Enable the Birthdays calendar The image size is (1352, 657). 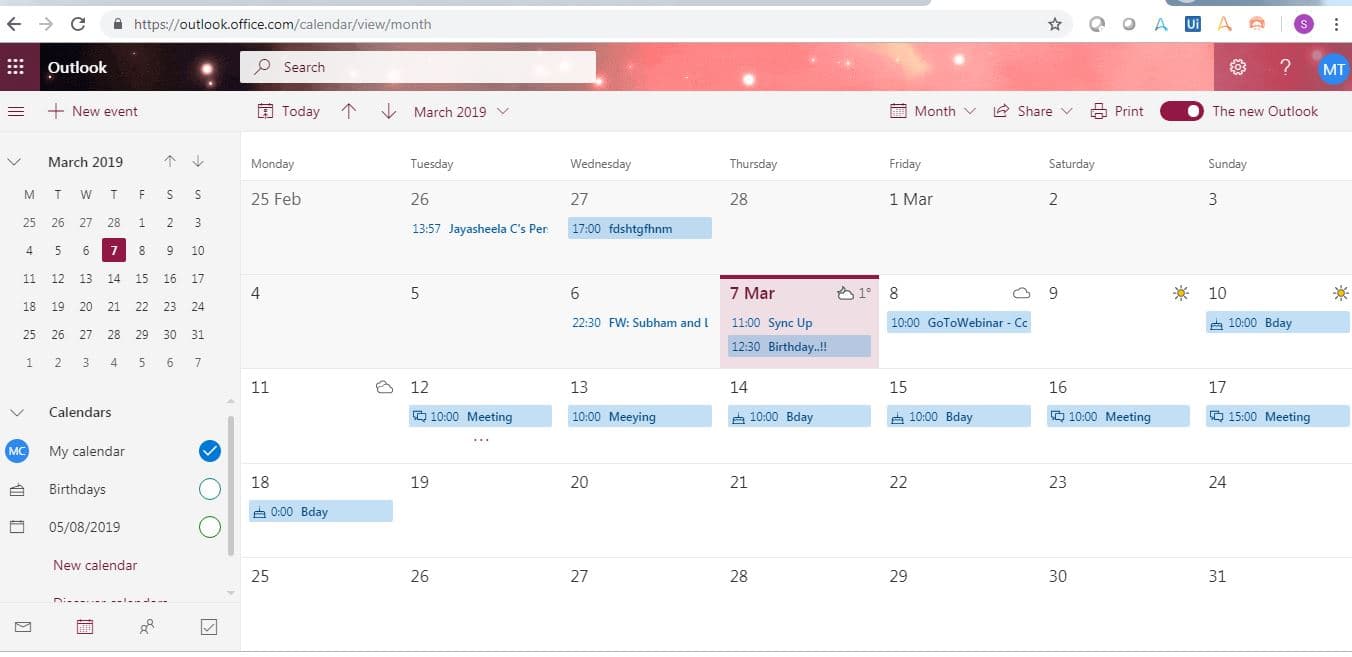209,489
